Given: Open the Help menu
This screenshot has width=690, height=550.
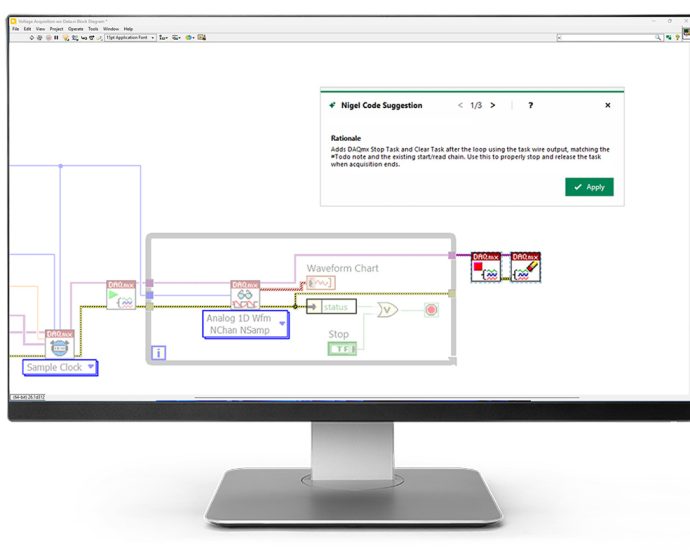Looking at the screenshot, I should 128,29.
